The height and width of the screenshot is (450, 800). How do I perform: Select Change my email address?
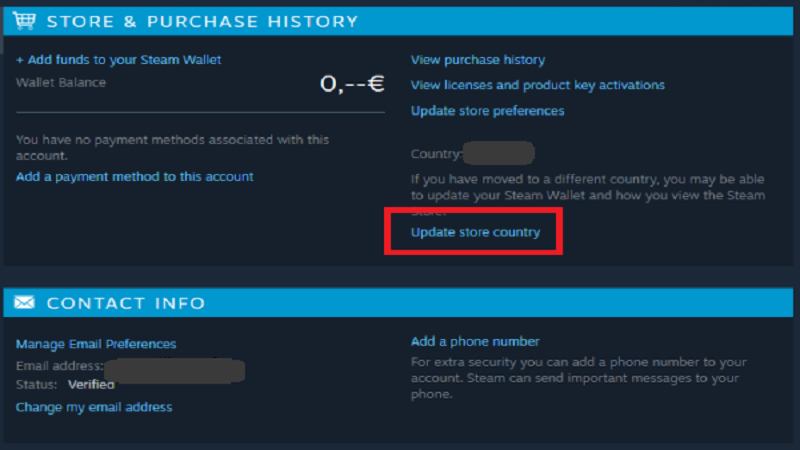[x=94, y=407]
